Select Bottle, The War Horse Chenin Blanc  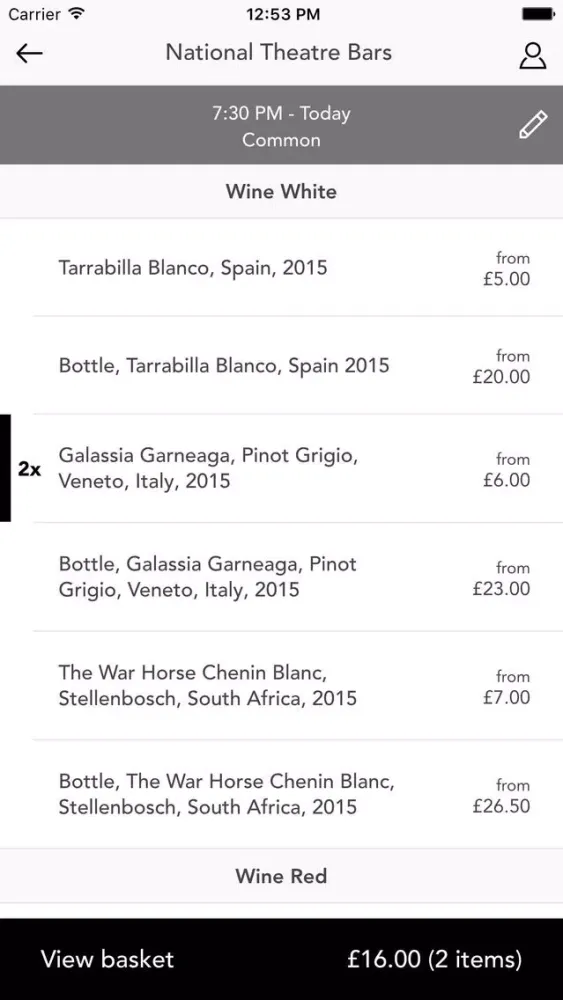281,794
